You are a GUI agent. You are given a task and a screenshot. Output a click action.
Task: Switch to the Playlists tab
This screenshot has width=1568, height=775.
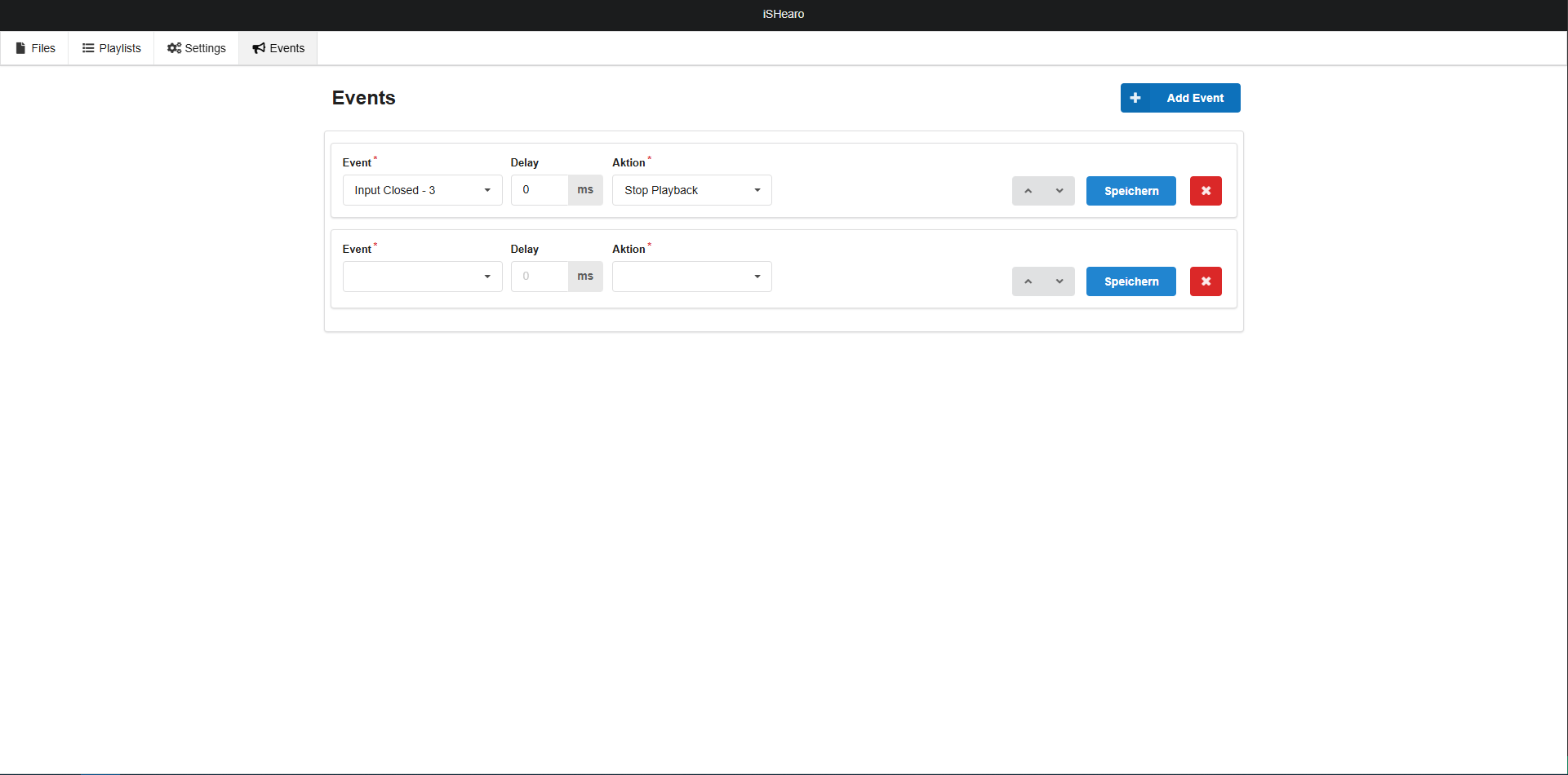pos(112,48)
